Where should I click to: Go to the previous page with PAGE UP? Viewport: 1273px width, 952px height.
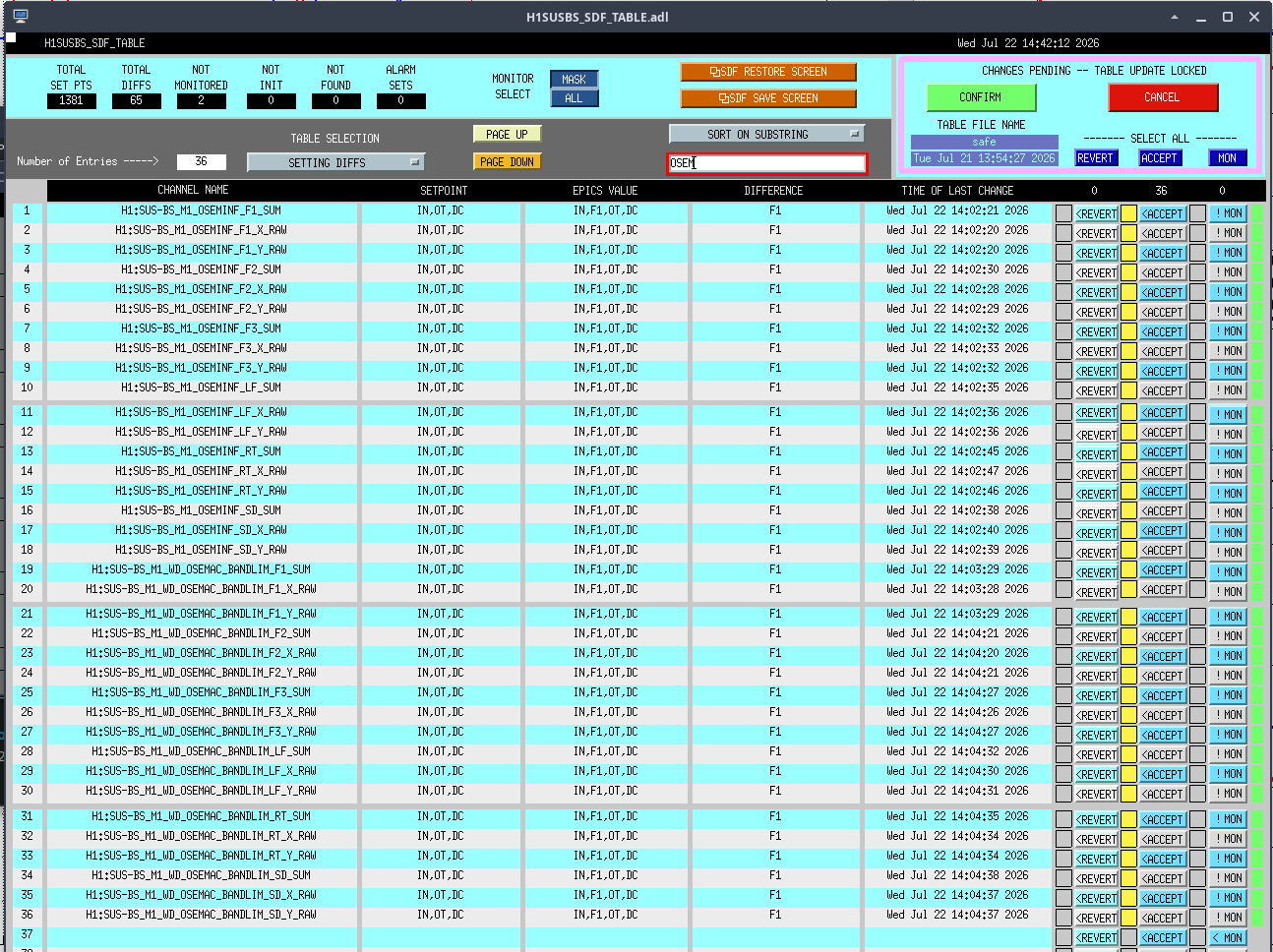point(507,135)
